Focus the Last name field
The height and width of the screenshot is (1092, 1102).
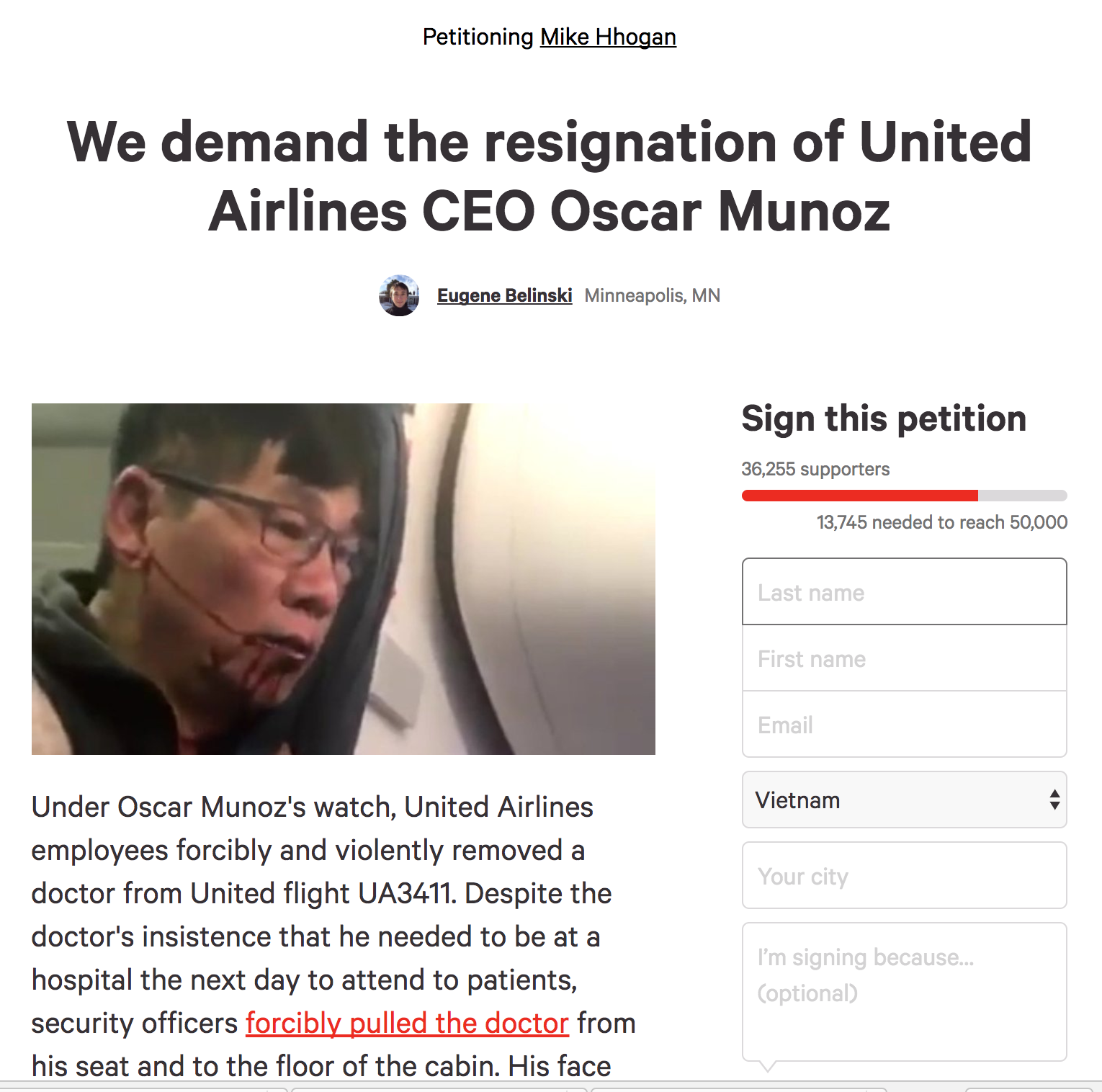click(904, 592)
